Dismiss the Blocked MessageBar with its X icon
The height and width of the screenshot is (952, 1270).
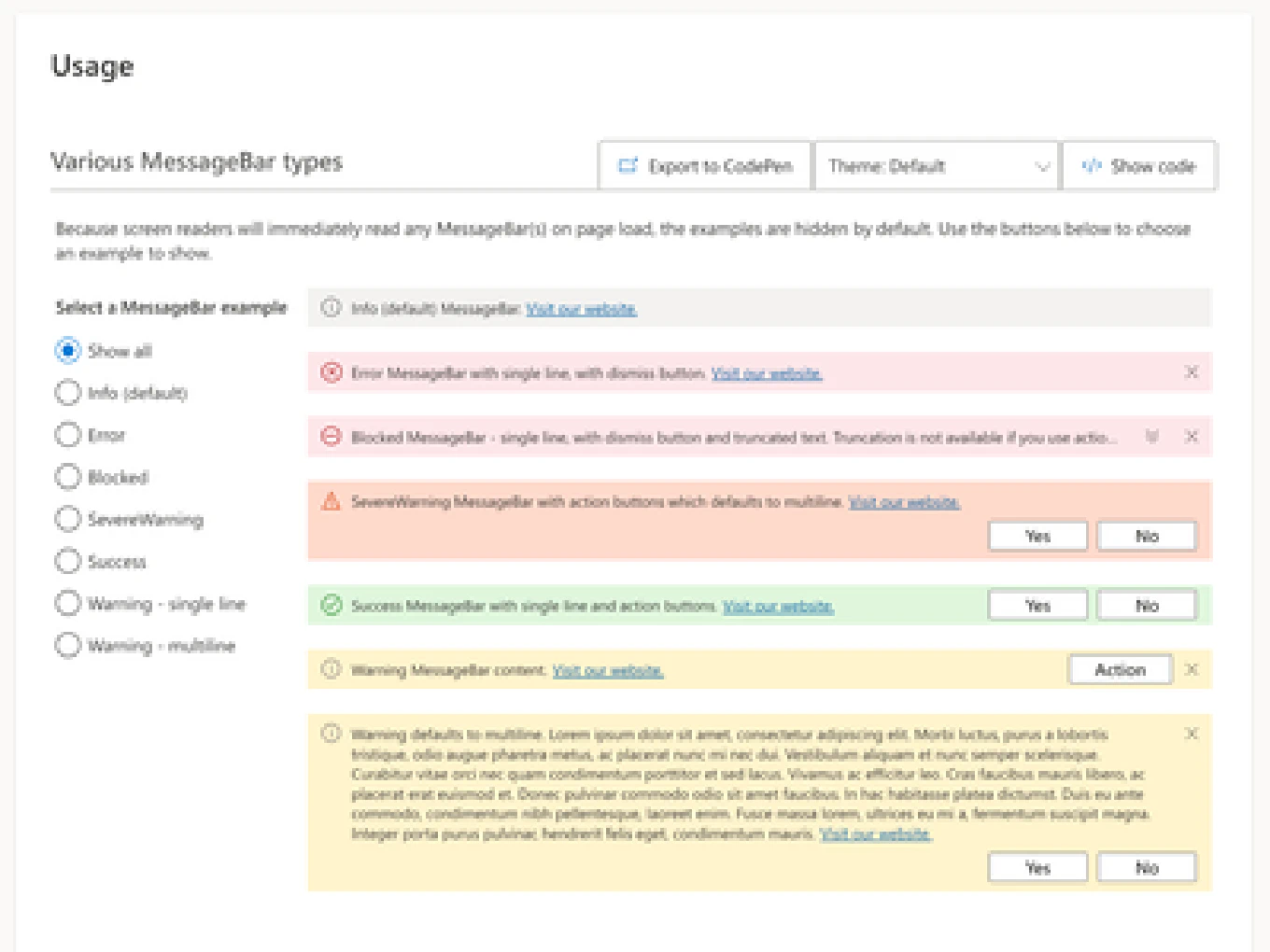[1192, 436]
